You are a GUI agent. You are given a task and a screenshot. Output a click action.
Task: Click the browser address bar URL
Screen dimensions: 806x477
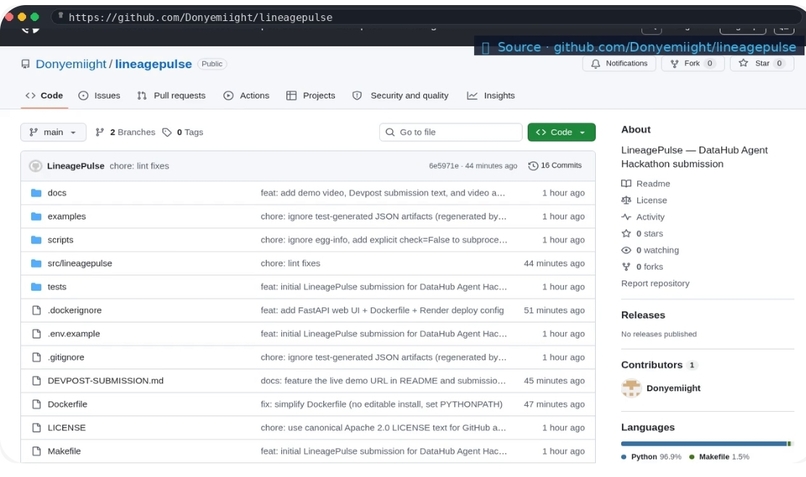tap(200, 17)
